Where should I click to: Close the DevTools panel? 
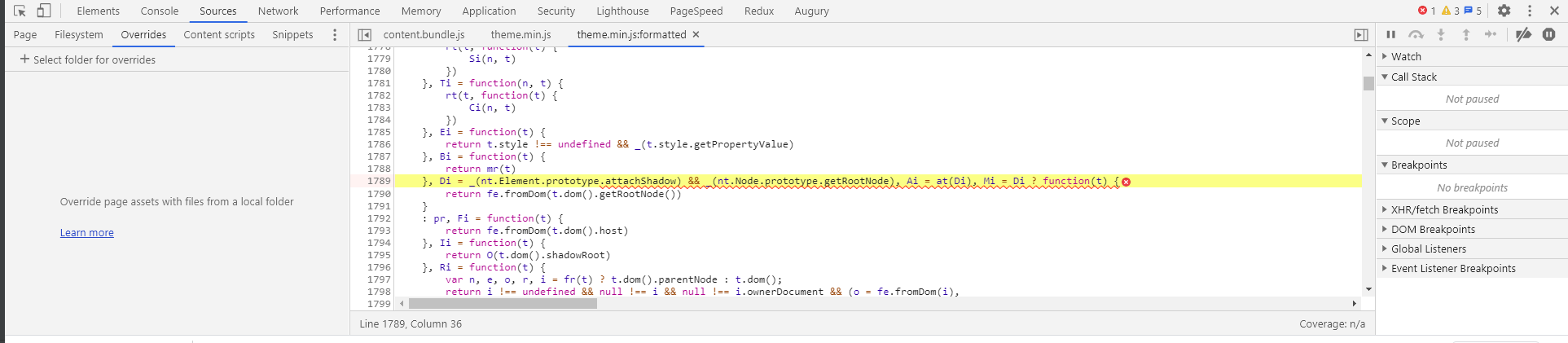point(1554,11)
